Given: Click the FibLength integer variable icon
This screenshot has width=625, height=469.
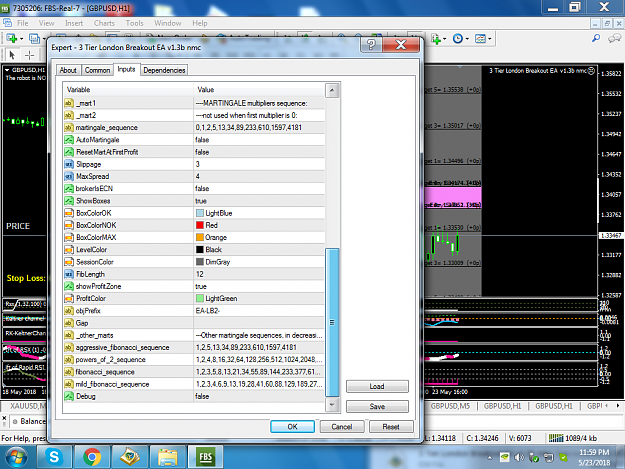Looking at the screenshot, I should [x=69, y=274].
